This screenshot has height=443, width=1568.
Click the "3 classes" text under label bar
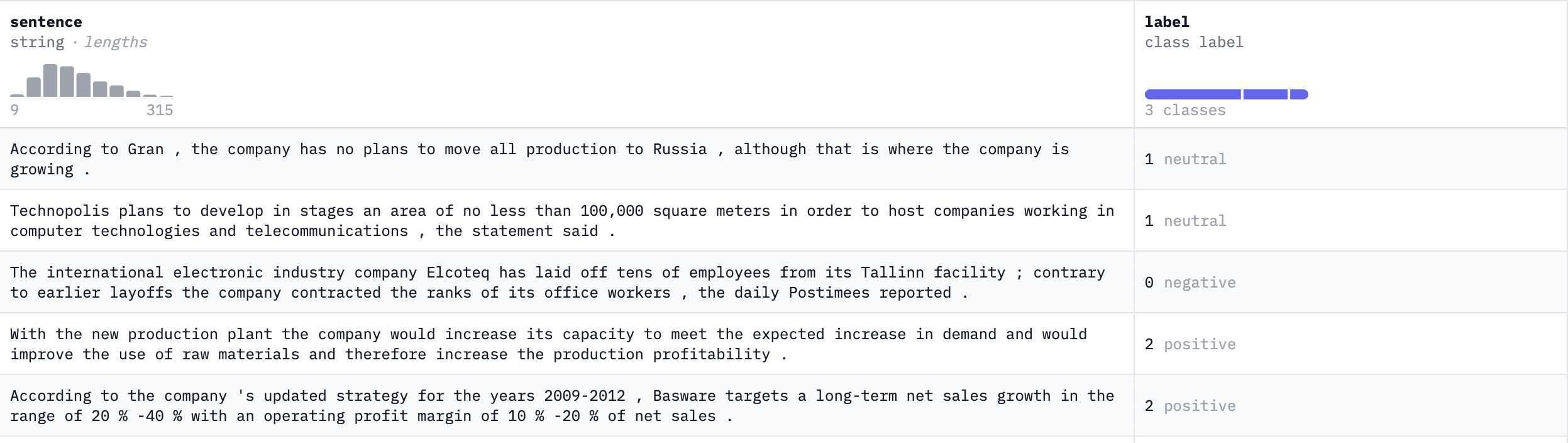pos(1184,110)
